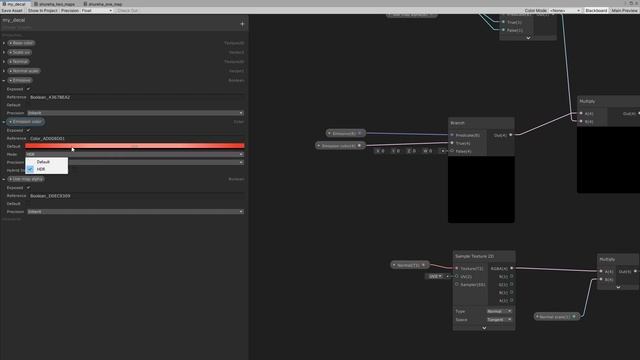Viewport: 640px width, 360px height.
Task: Switch to the my_decal tab
Action: 14,4
